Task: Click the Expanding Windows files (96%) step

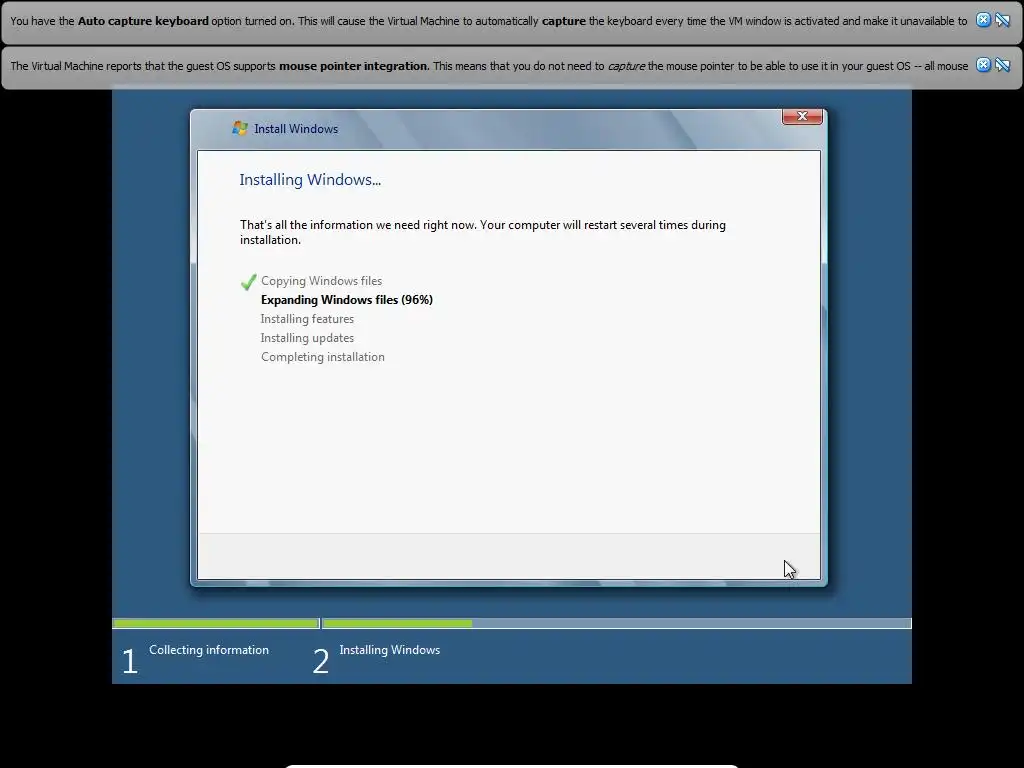Action: tap(347, 300)
